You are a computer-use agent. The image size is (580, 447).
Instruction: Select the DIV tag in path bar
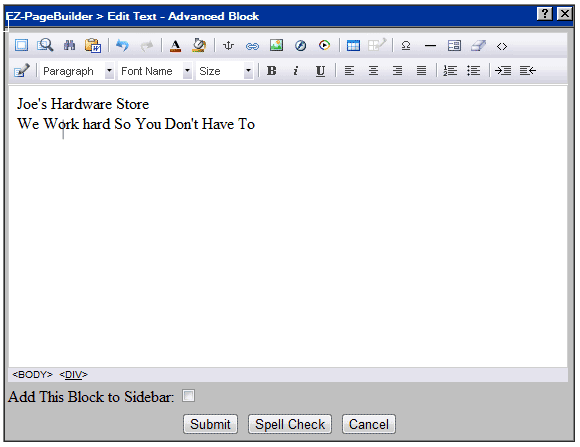click(x=74, y=374)
